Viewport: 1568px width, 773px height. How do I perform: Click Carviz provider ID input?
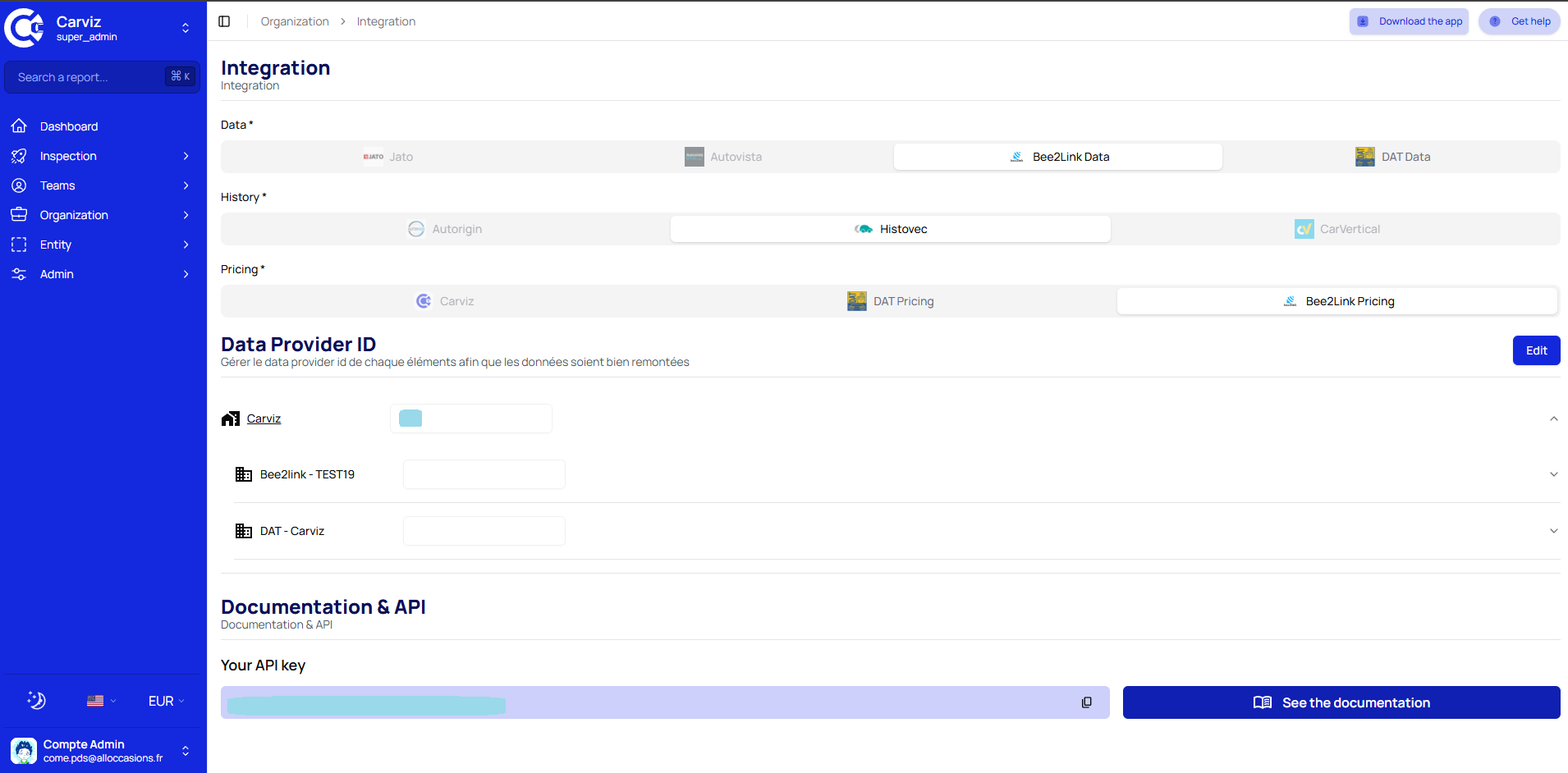pyautogui.click(x=471, y=419)
